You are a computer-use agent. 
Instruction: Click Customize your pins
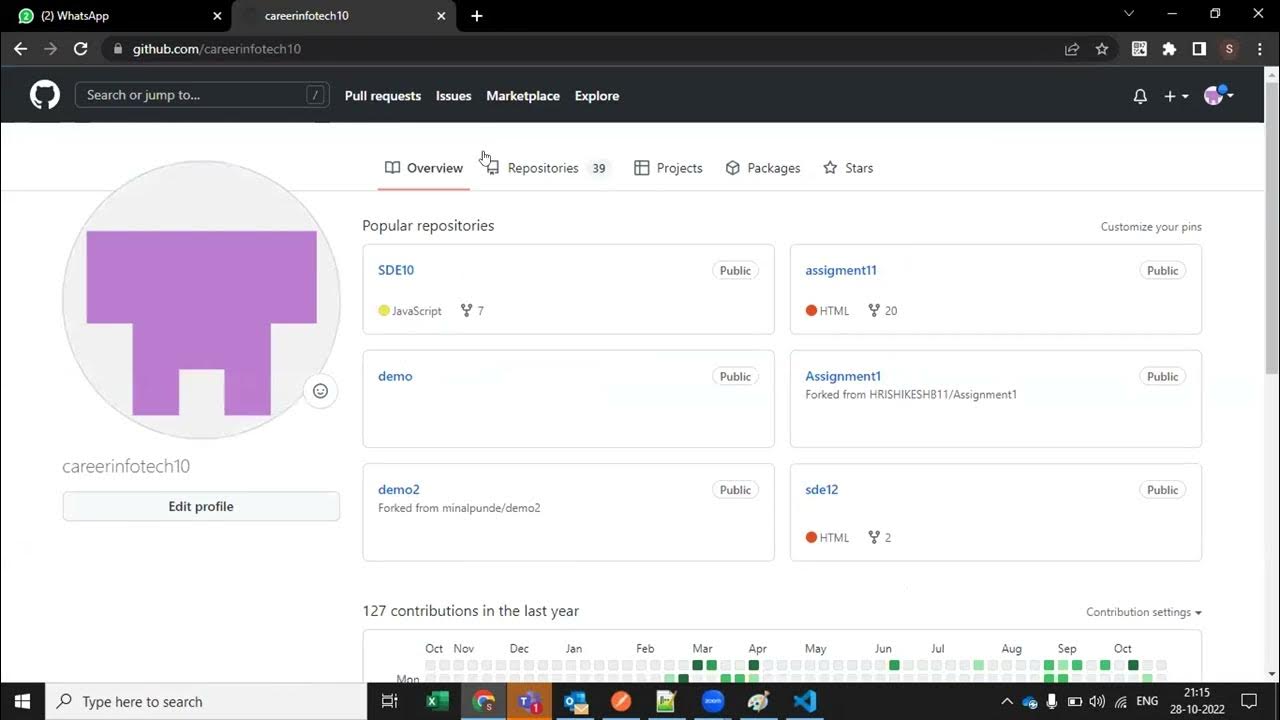[x=1151, y=227]
